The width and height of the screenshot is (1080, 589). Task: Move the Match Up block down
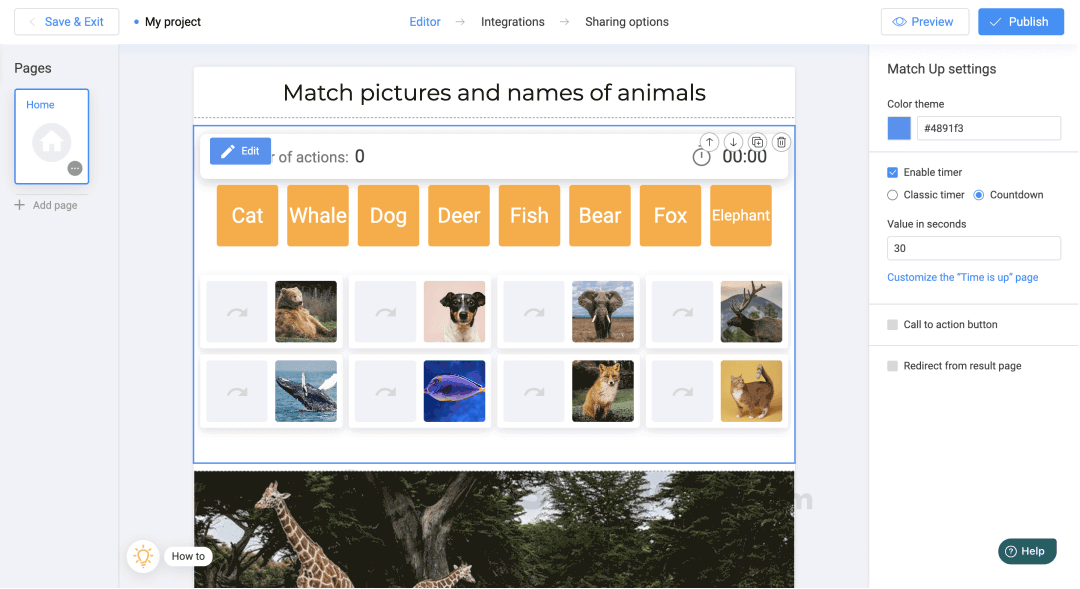[733, 141]
